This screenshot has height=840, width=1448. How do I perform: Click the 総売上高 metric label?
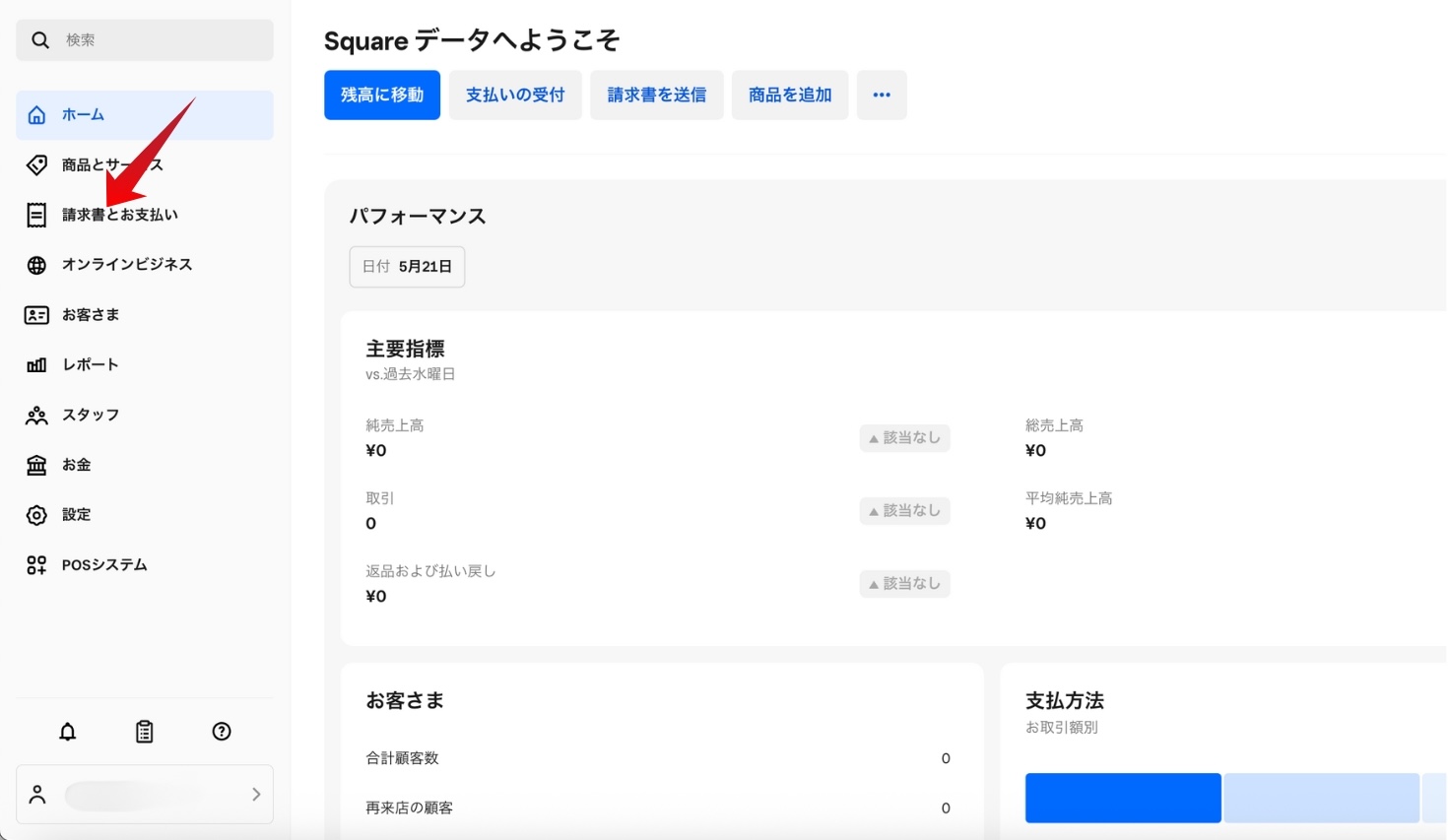tap(1054, 425)
